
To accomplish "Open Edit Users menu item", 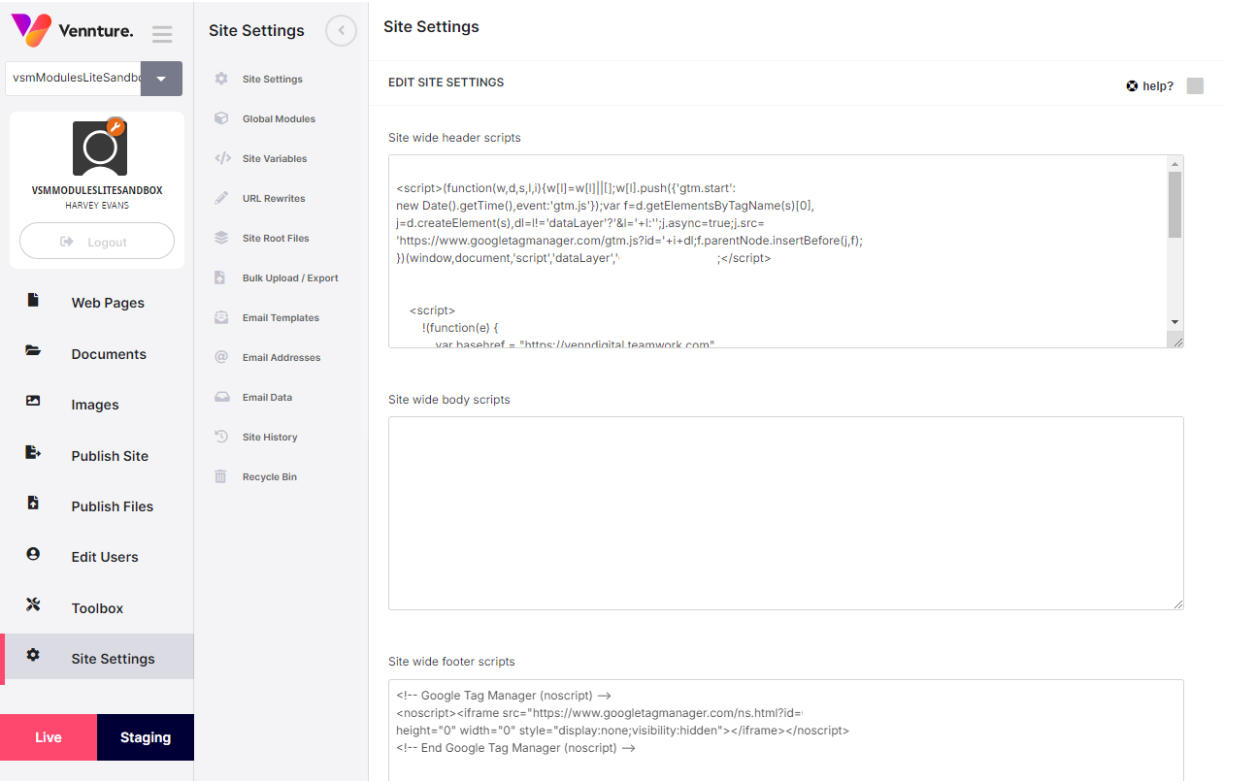I will point(105,557).
